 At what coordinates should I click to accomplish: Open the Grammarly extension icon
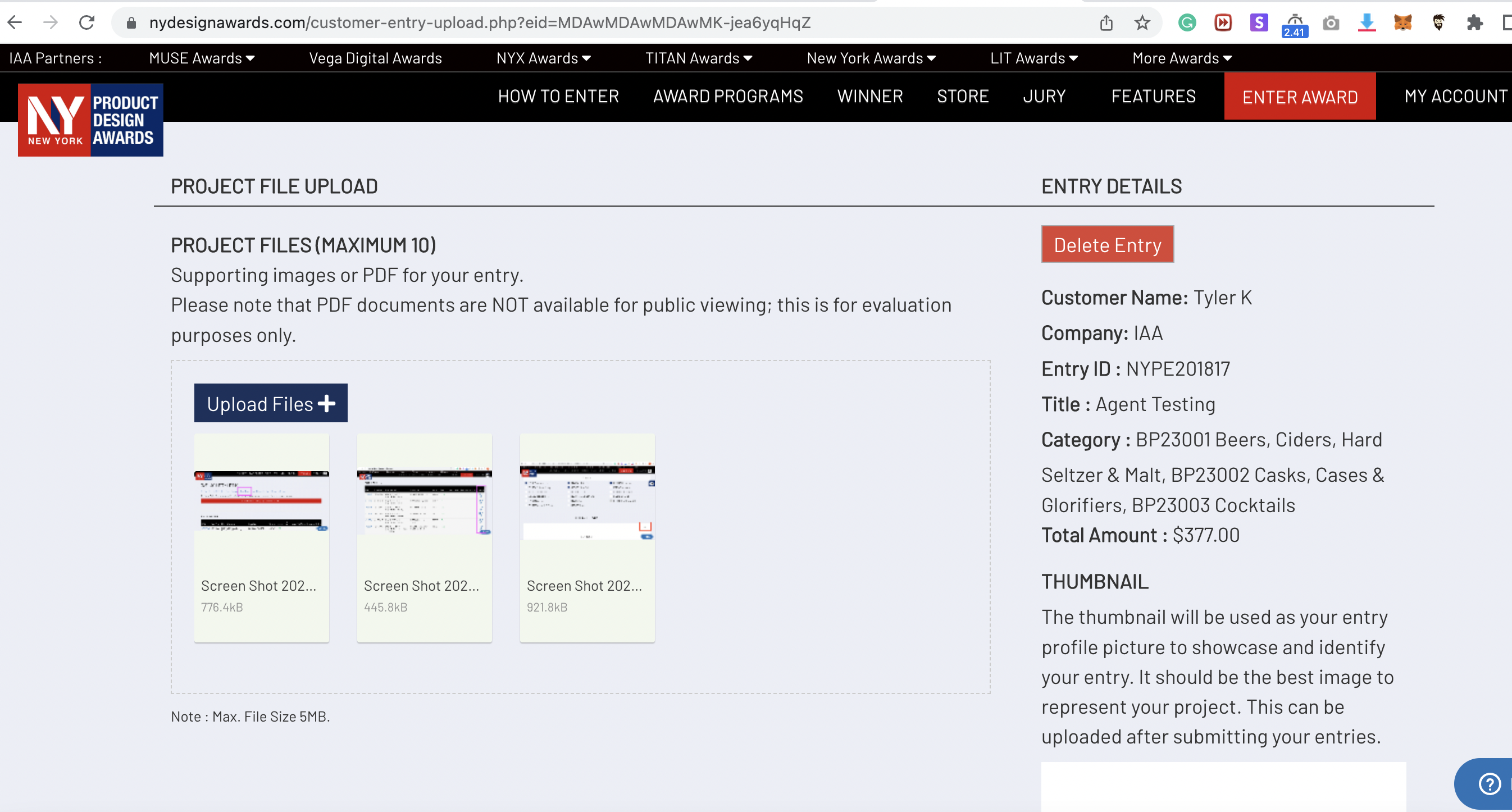click(x=1187, y=22)
